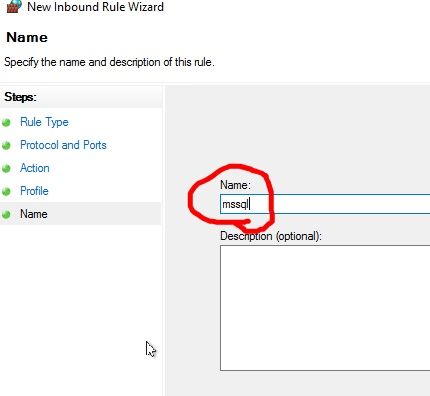This screenshot has width=430, height=396.
Task: Click the firewall wizard icon in title
Action: (14, 6)
